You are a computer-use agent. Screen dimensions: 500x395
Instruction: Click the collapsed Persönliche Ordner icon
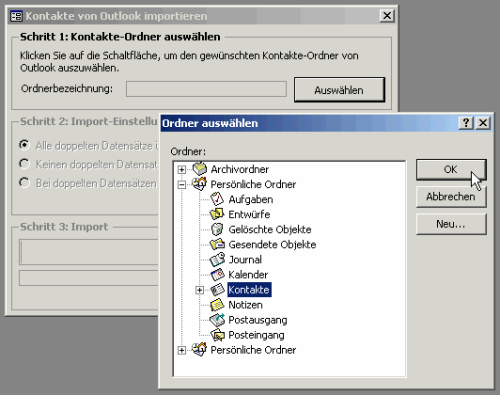tap(200, 350)
